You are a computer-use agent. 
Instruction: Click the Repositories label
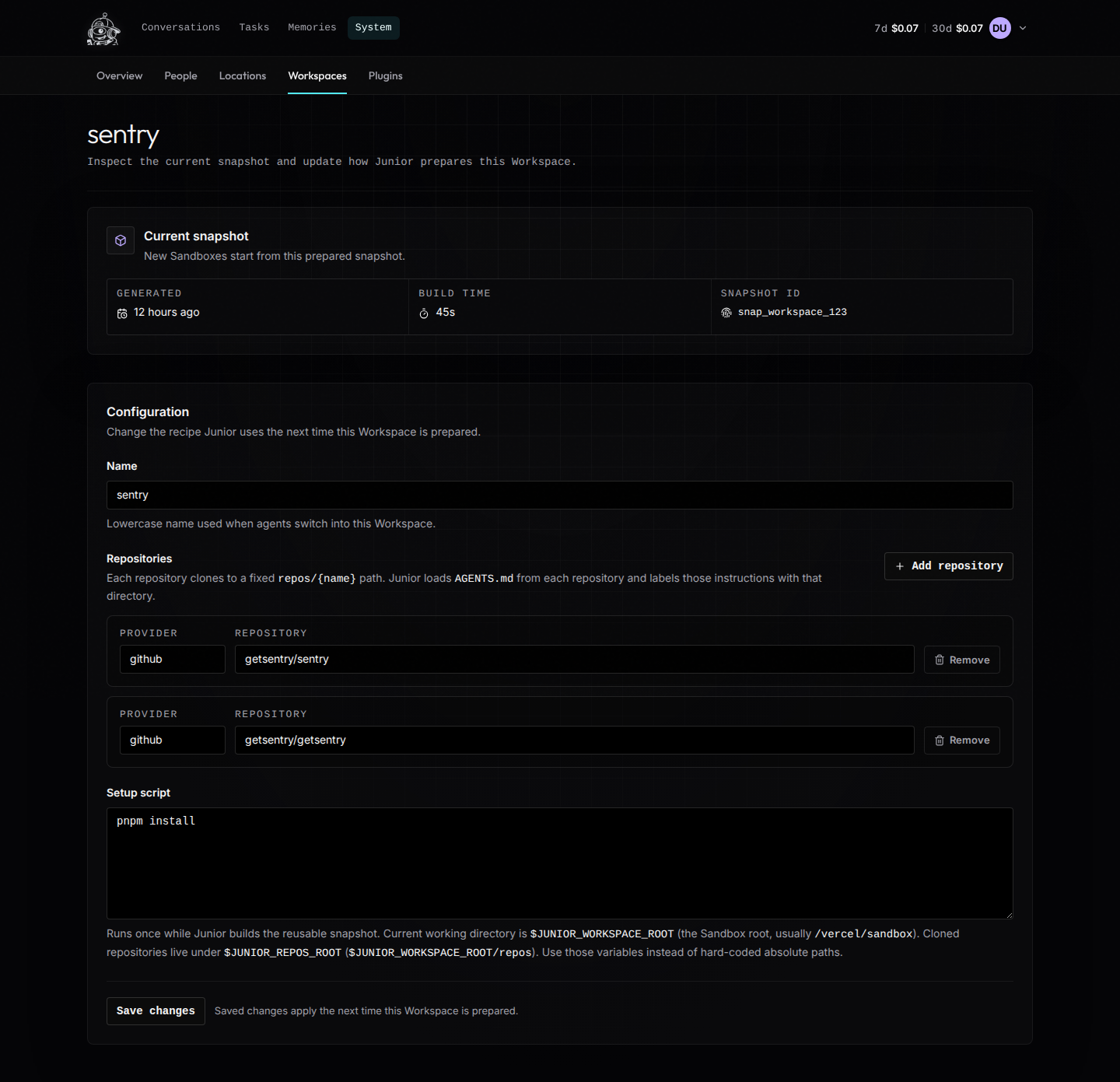(139, 559)
